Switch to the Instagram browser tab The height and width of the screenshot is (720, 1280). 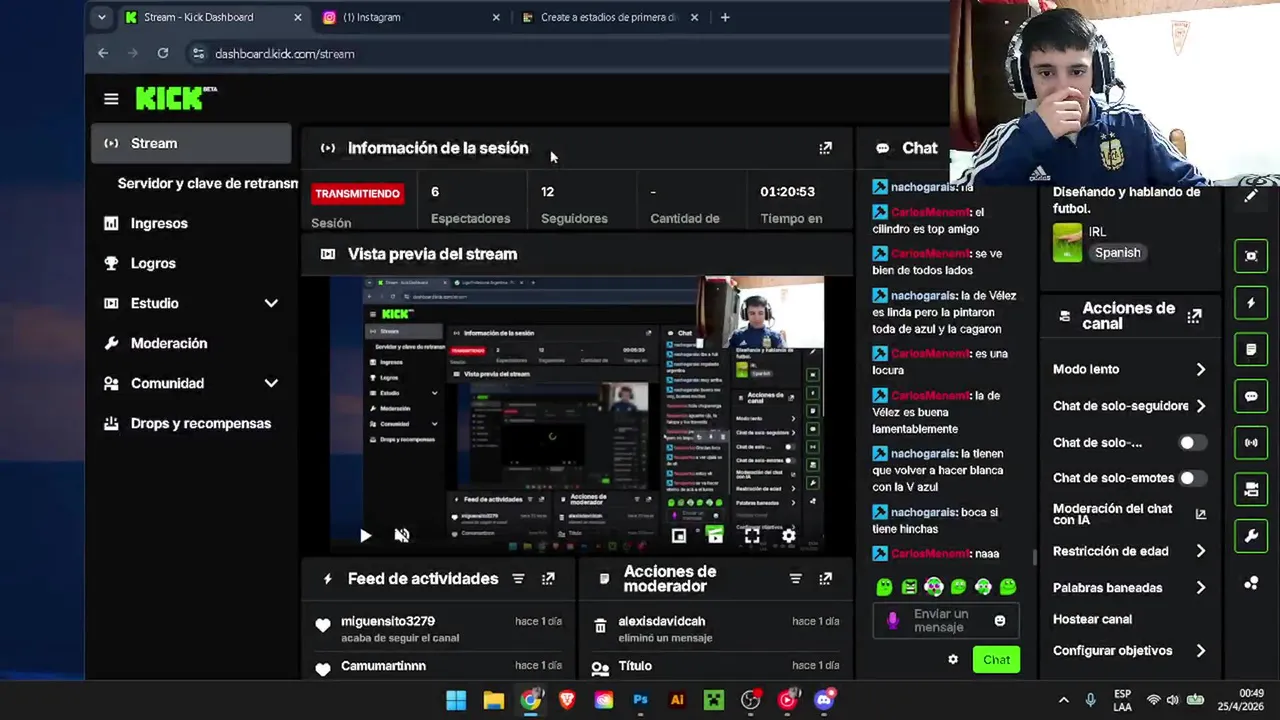click(412, 17)
